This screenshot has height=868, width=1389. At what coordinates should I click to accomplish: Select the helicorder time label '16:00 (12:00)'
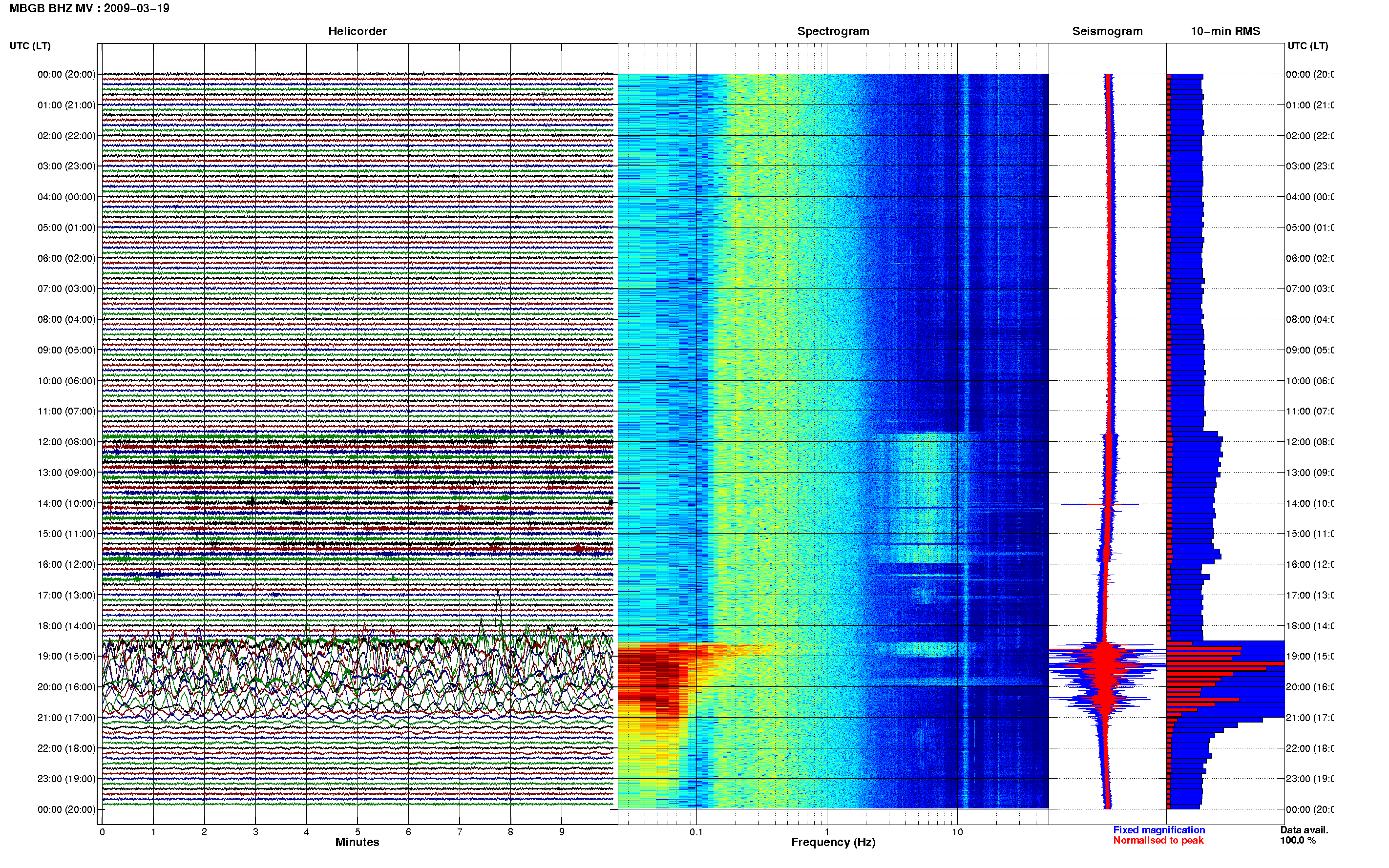point(66,564)
